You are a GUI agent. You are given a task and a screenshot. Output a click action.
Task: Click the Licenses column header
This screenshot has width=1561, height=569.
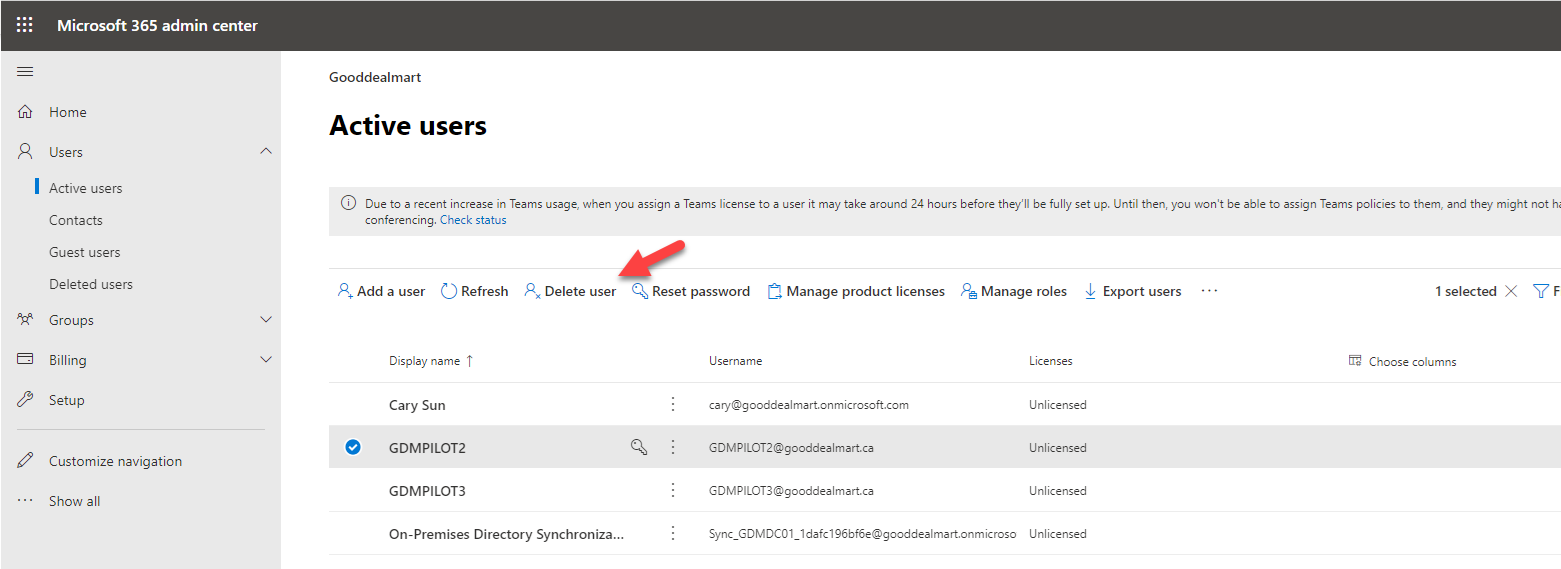click(1050, 361)
